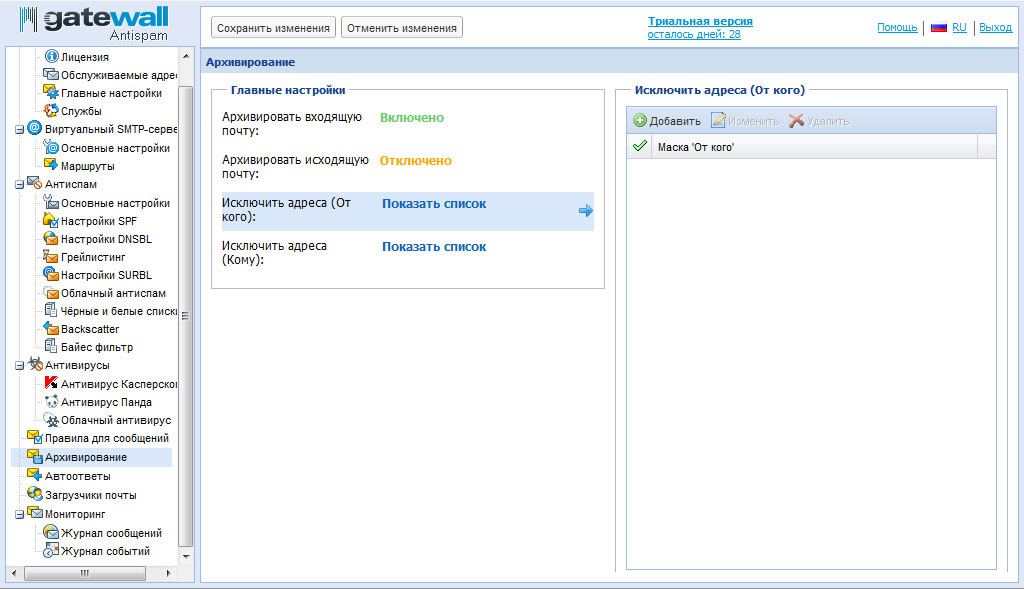The image size is (1024, 589).
Task: Click the Panda antivirus icon
Action: [x=51, y=401]
